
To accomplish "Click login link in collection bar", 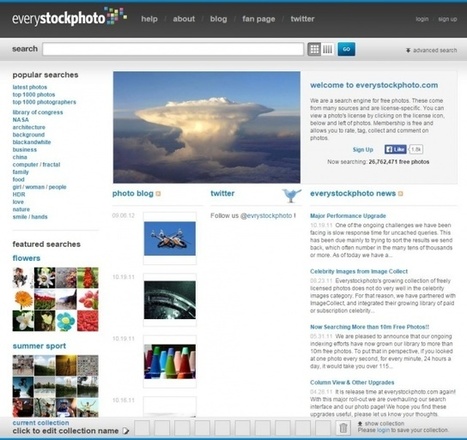I will pyautogui.click(x=383, y=430).
